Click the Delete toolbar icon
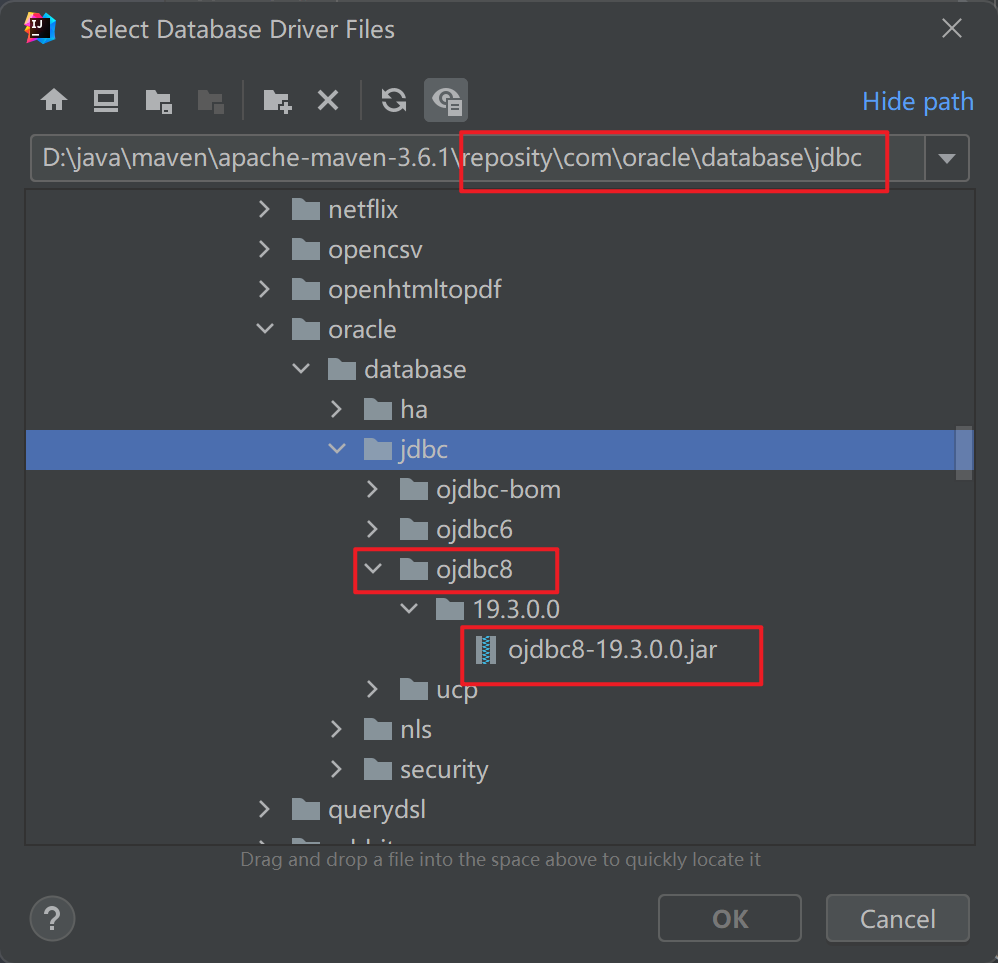 pos(328,100)
